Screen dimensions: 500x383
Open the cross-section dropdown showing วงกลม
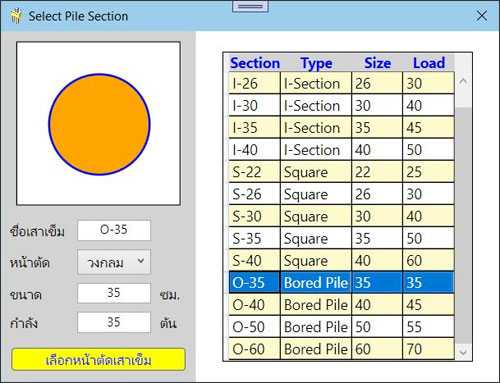[114, 262]
